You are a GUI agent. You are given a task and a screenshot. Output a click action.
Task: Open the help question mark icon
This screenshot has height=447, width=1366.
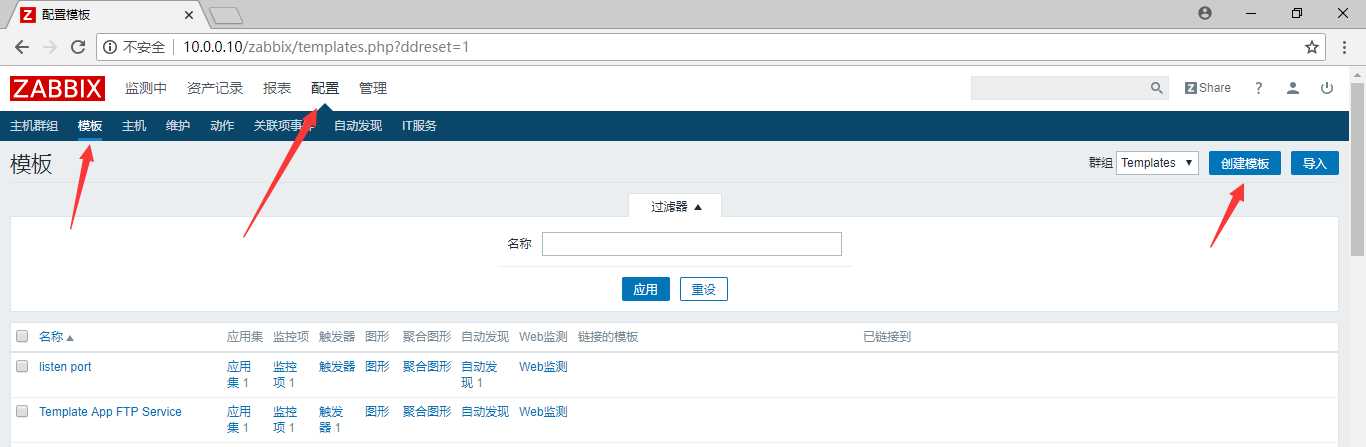[1259, 88]
